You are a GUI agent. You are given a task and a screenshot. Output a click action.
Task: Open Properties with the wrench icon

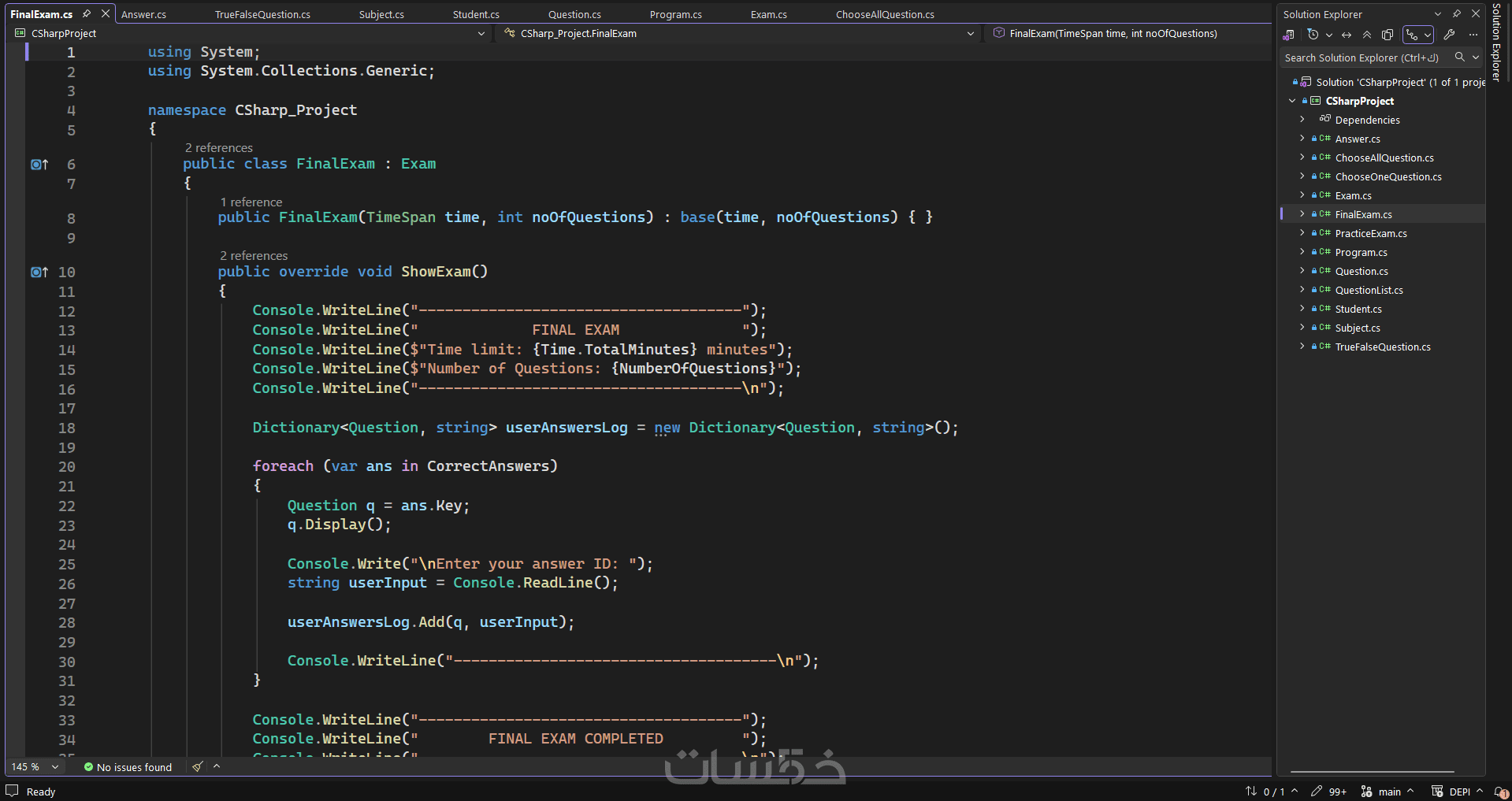(x=1449, y=35)
